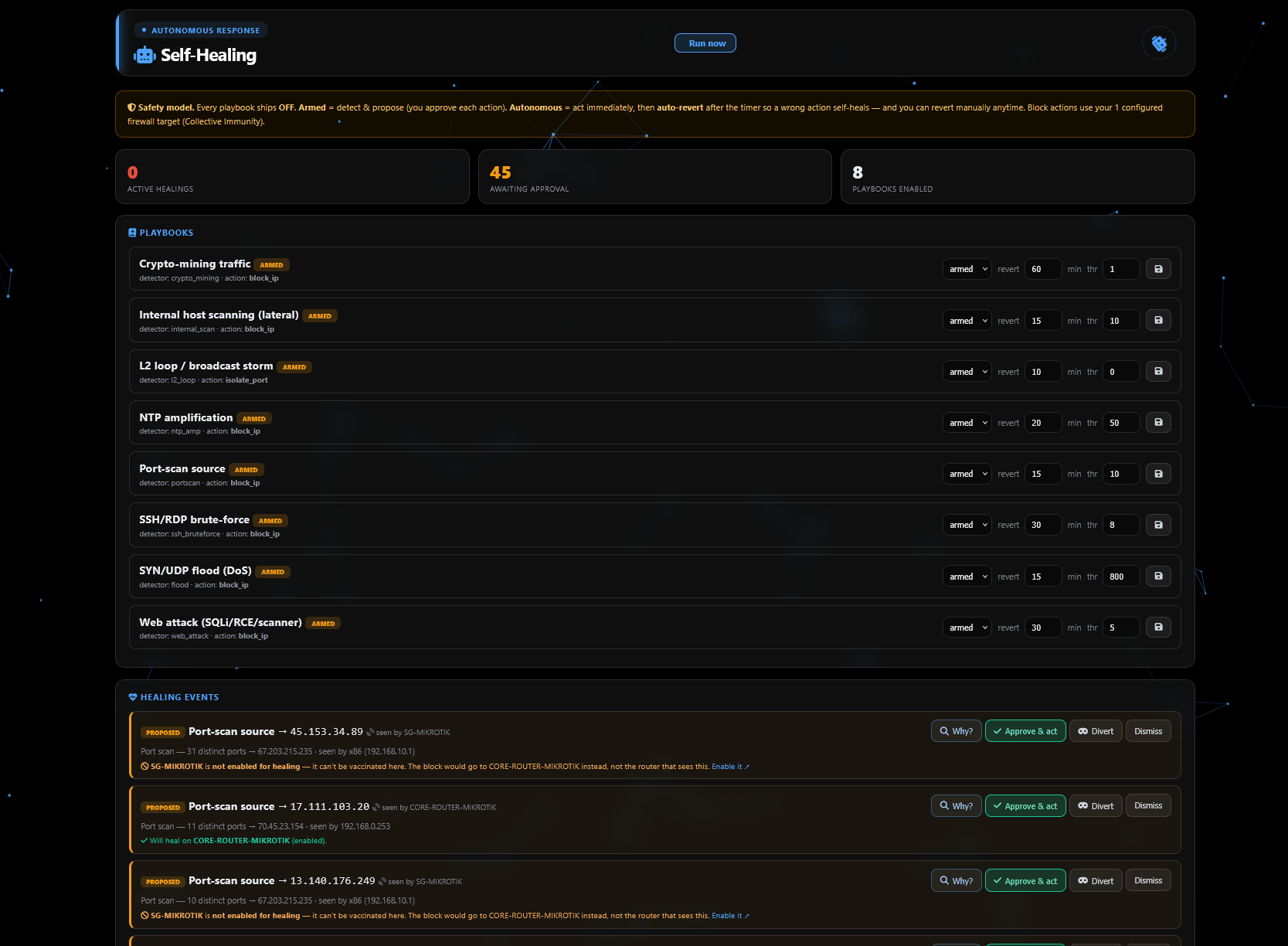Click fingerprint icon next to 45.153.34.89
This screenshot has height=946, width=1288.
(x=370, y=732)
